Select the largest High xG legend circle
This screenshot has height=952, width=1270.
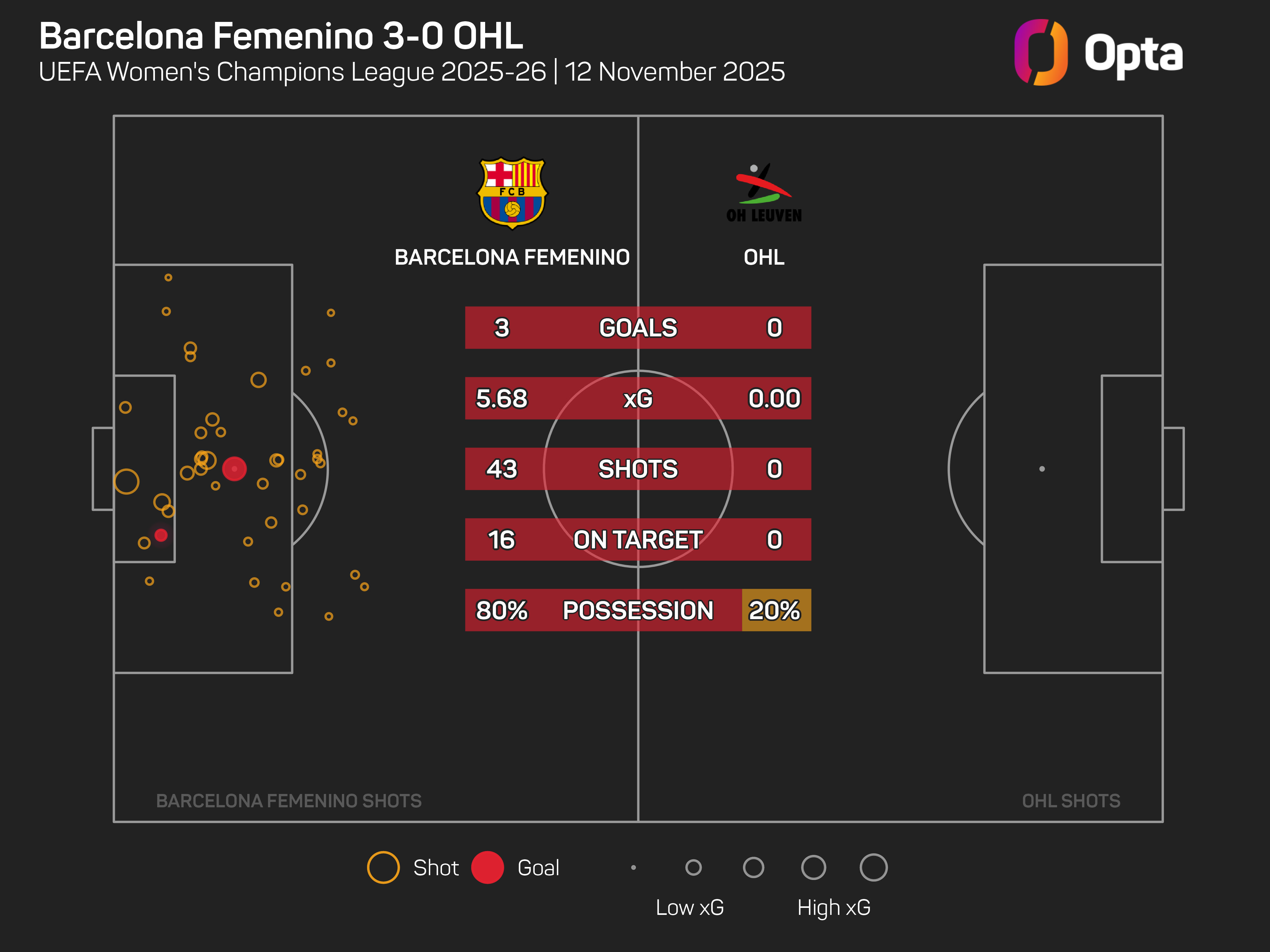click(x=873, y=867)
